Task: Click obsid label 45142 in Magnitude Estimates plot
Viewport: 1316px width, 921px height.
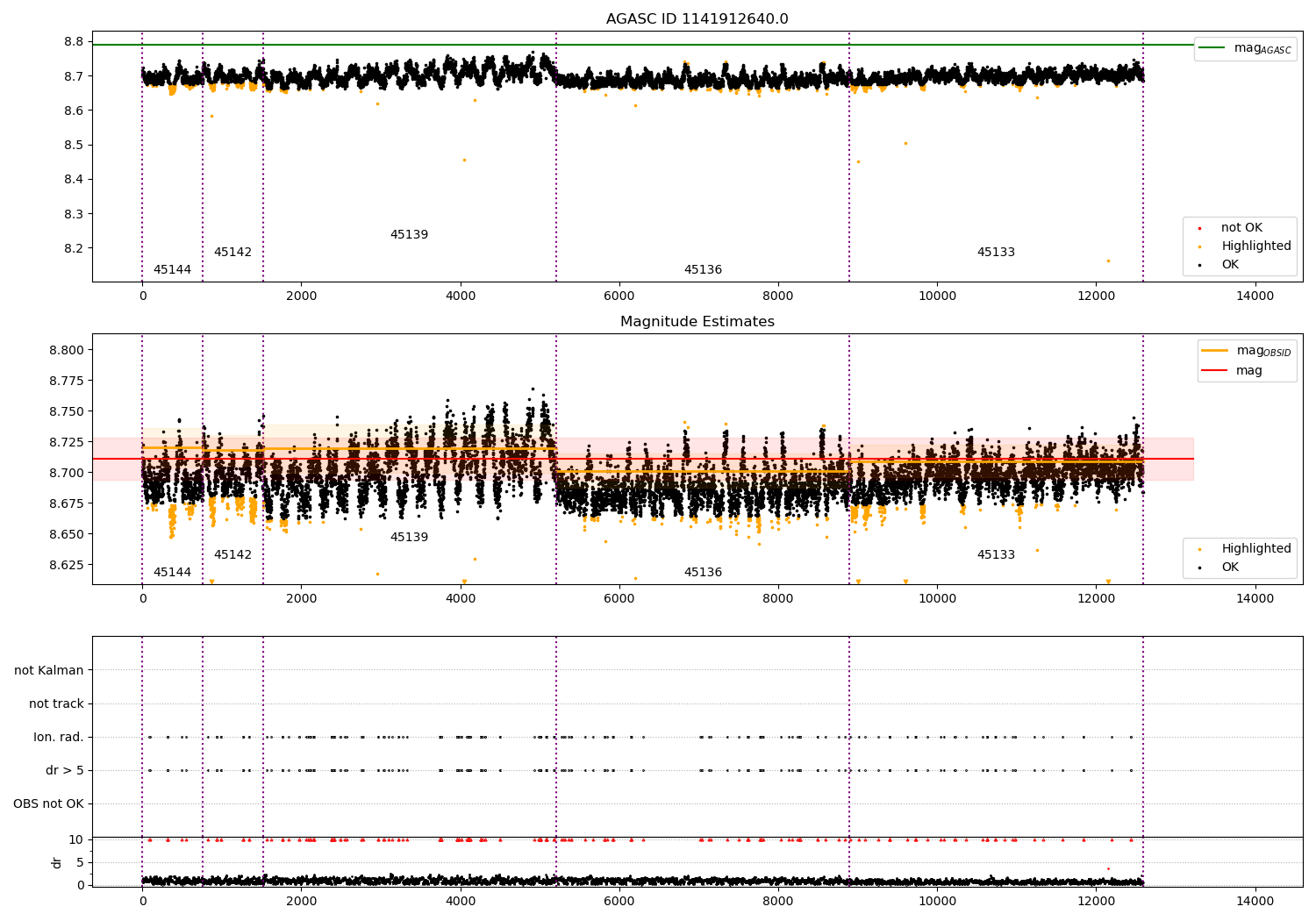Action: pos(232,555)
